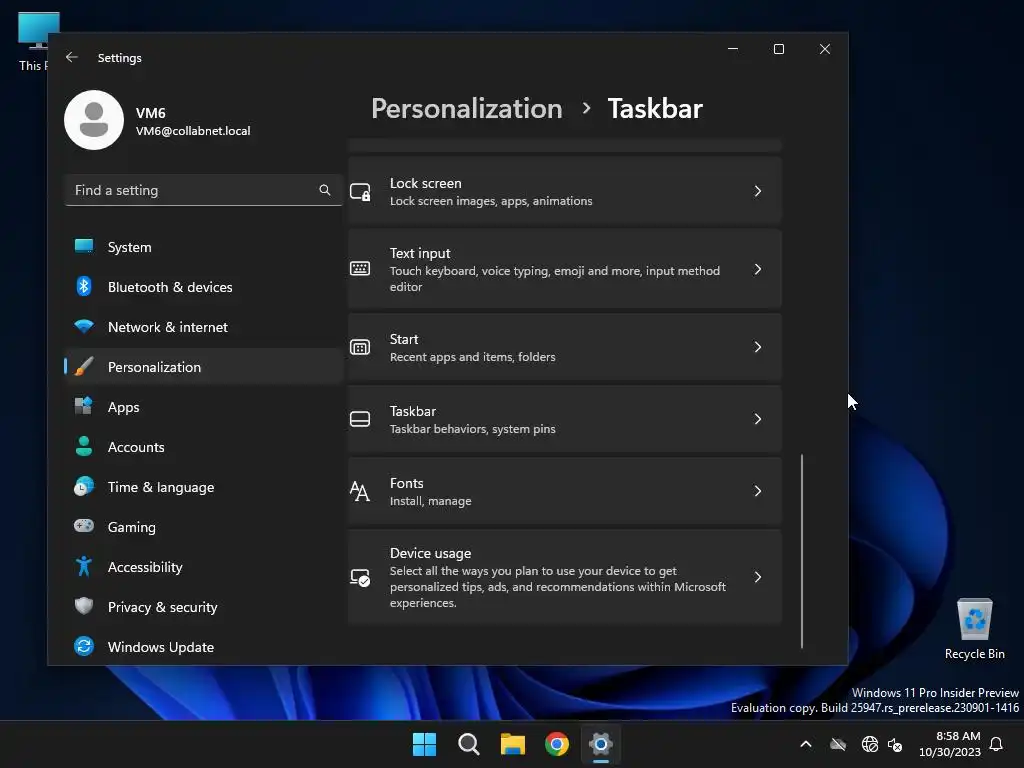Select System in the sidebar
Screen dimensions: 1024x768
[204, 247]
